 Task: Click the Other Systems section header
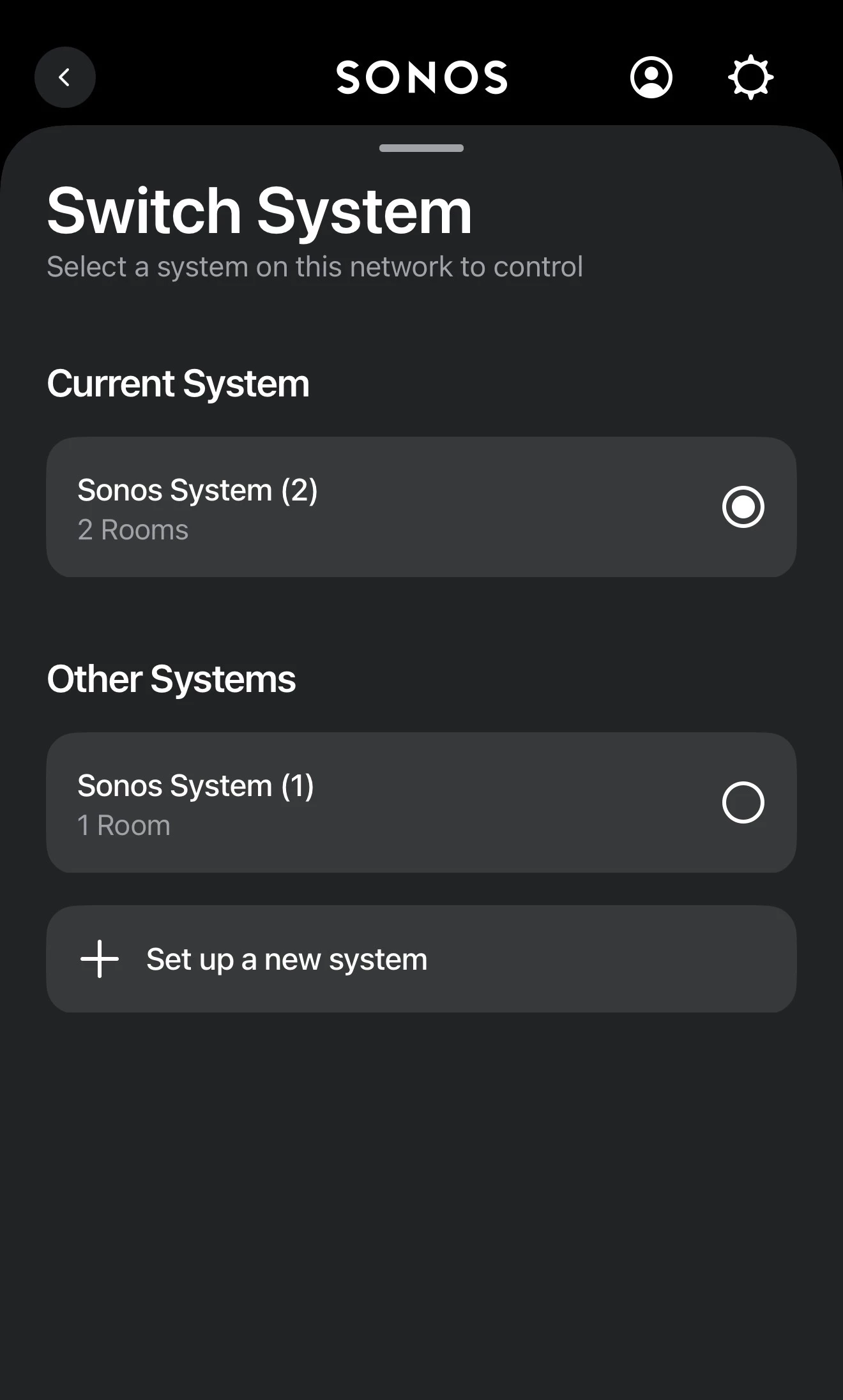point(171,679)
